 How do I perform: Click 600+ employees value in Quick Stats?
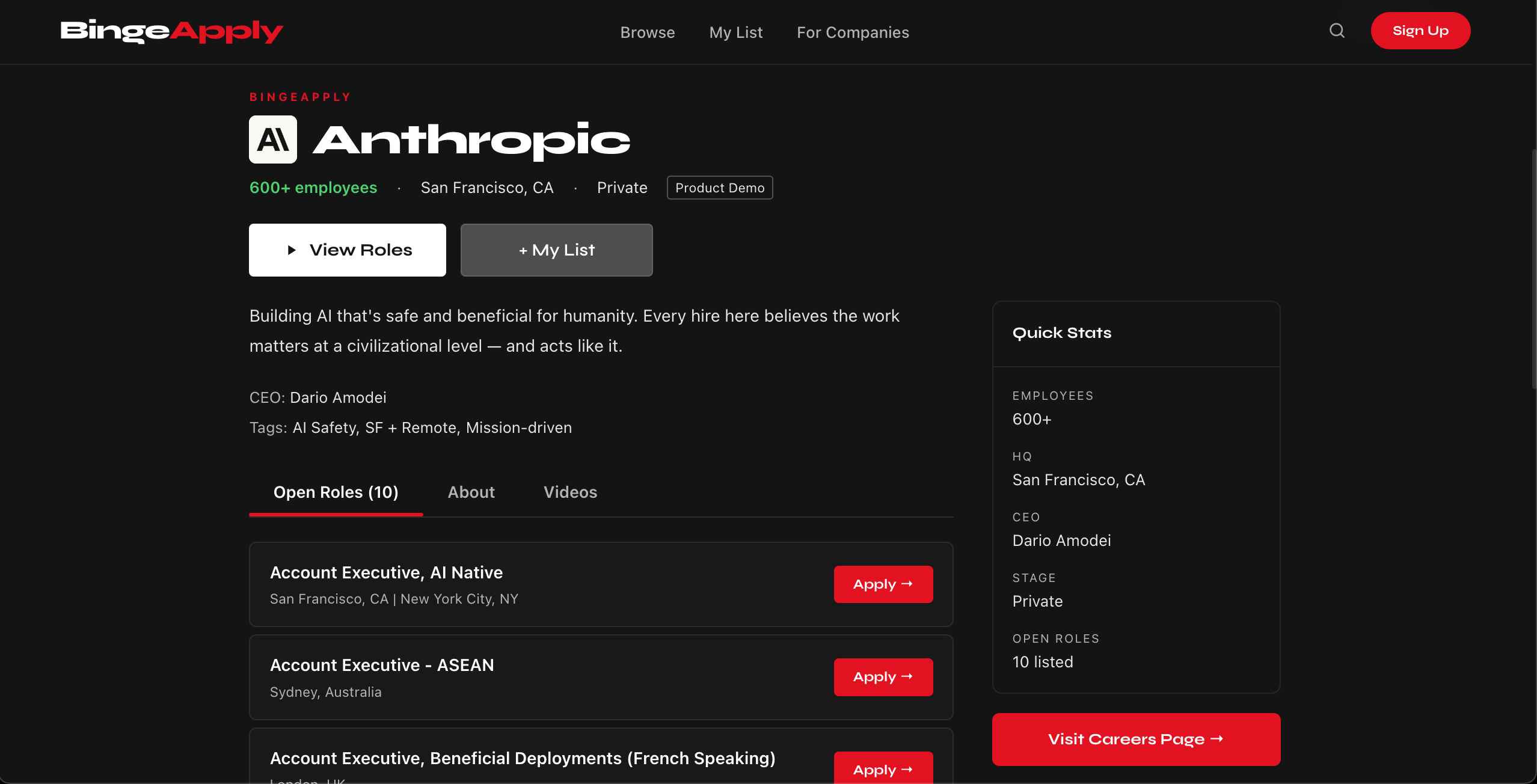1032,419
